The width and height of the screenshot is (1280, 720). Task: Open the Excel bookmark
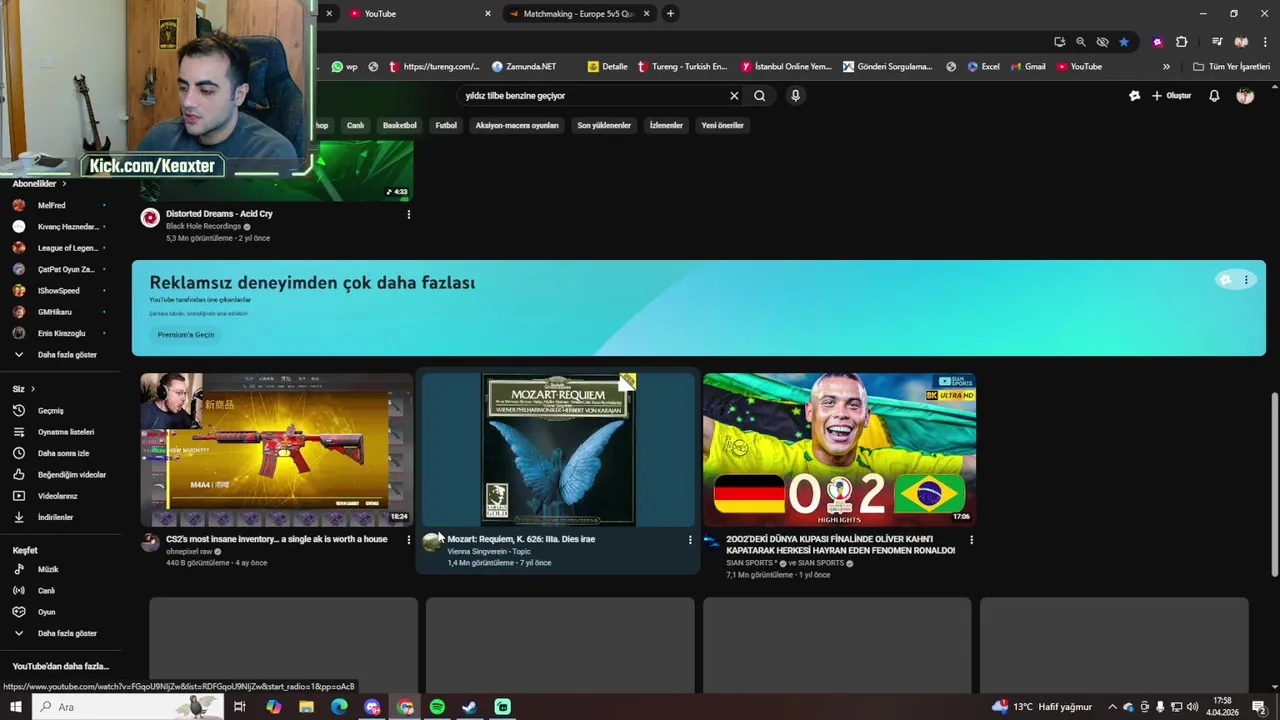click(x=983, y=67)
